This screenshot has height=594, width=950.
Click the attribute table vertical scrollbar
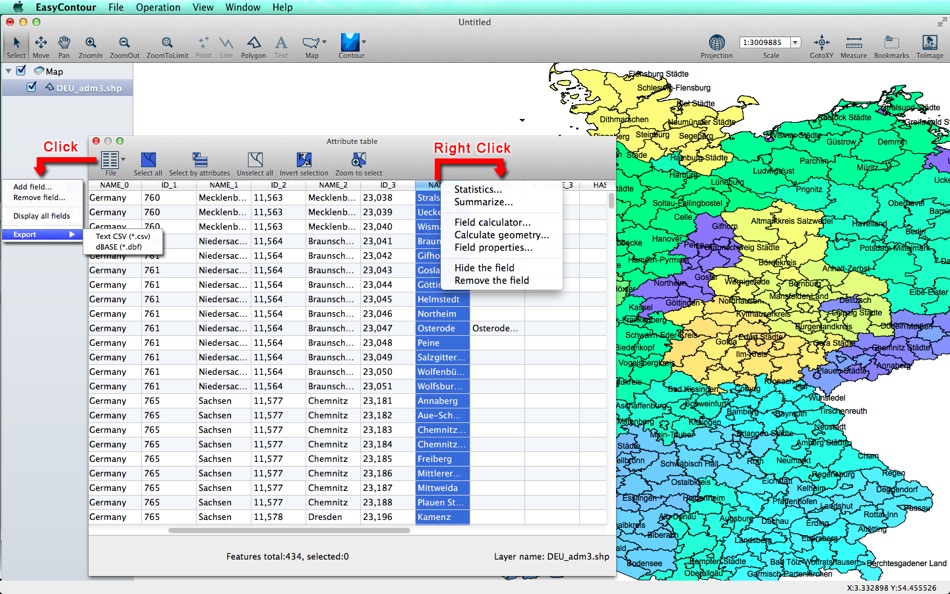click(x=611, y=200)
